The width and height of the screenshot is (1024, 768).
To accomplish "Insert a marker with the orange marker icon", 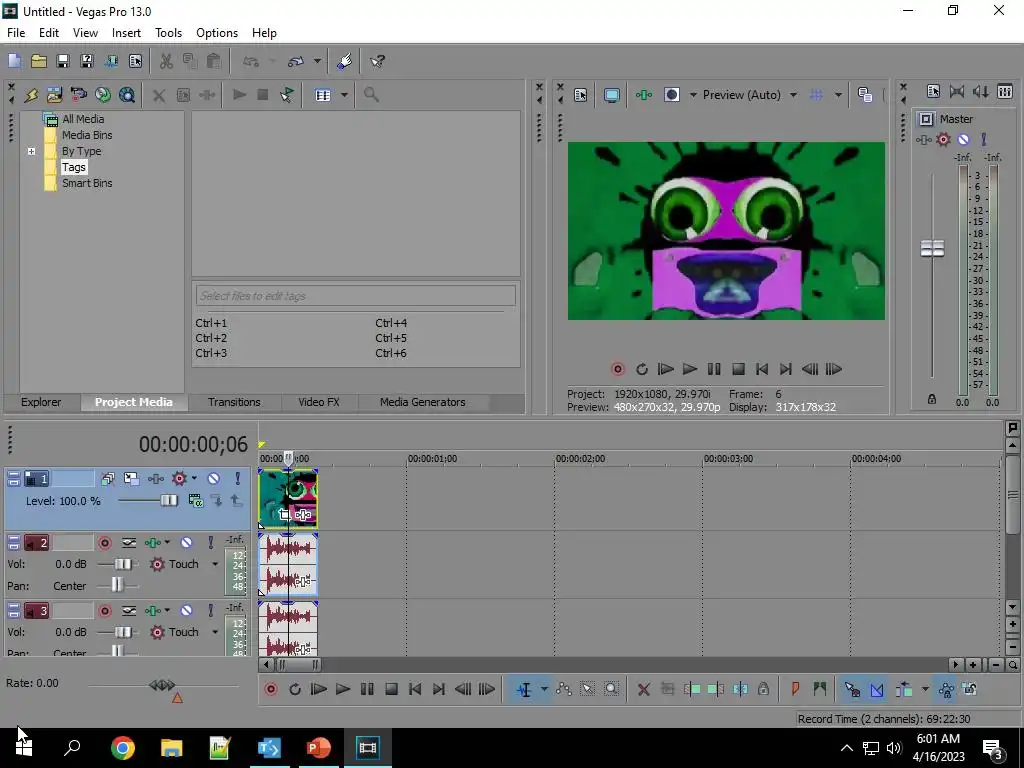I will 795,689.
